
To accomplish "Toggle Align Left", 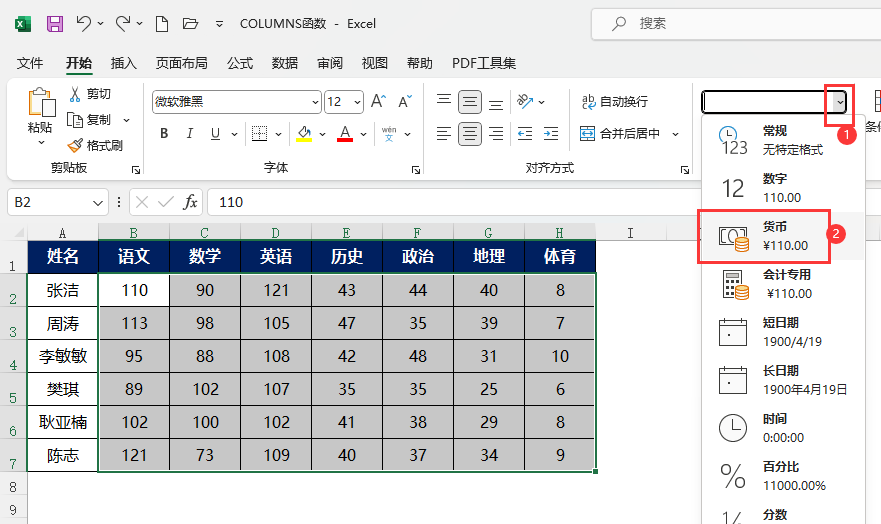I will coord(444,134).
